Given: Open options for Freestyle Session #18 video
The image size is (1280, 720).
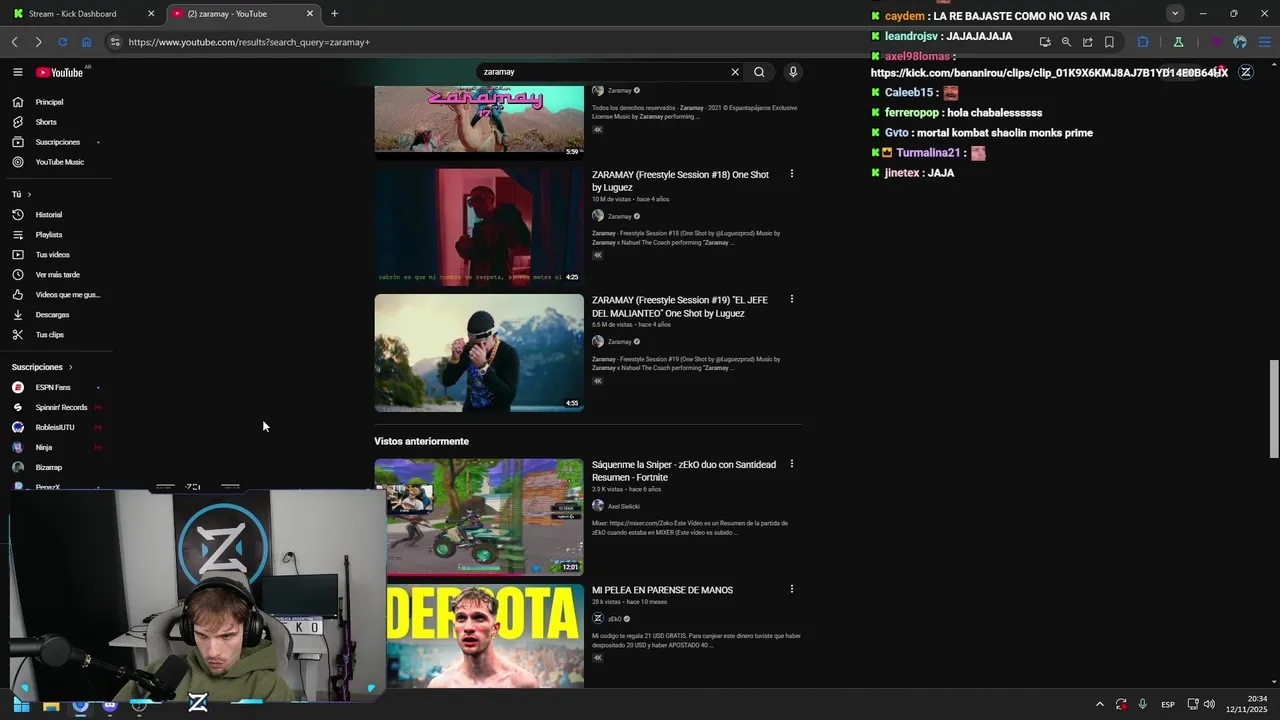Looking at the screenshot, I should [x=791, y=174].
